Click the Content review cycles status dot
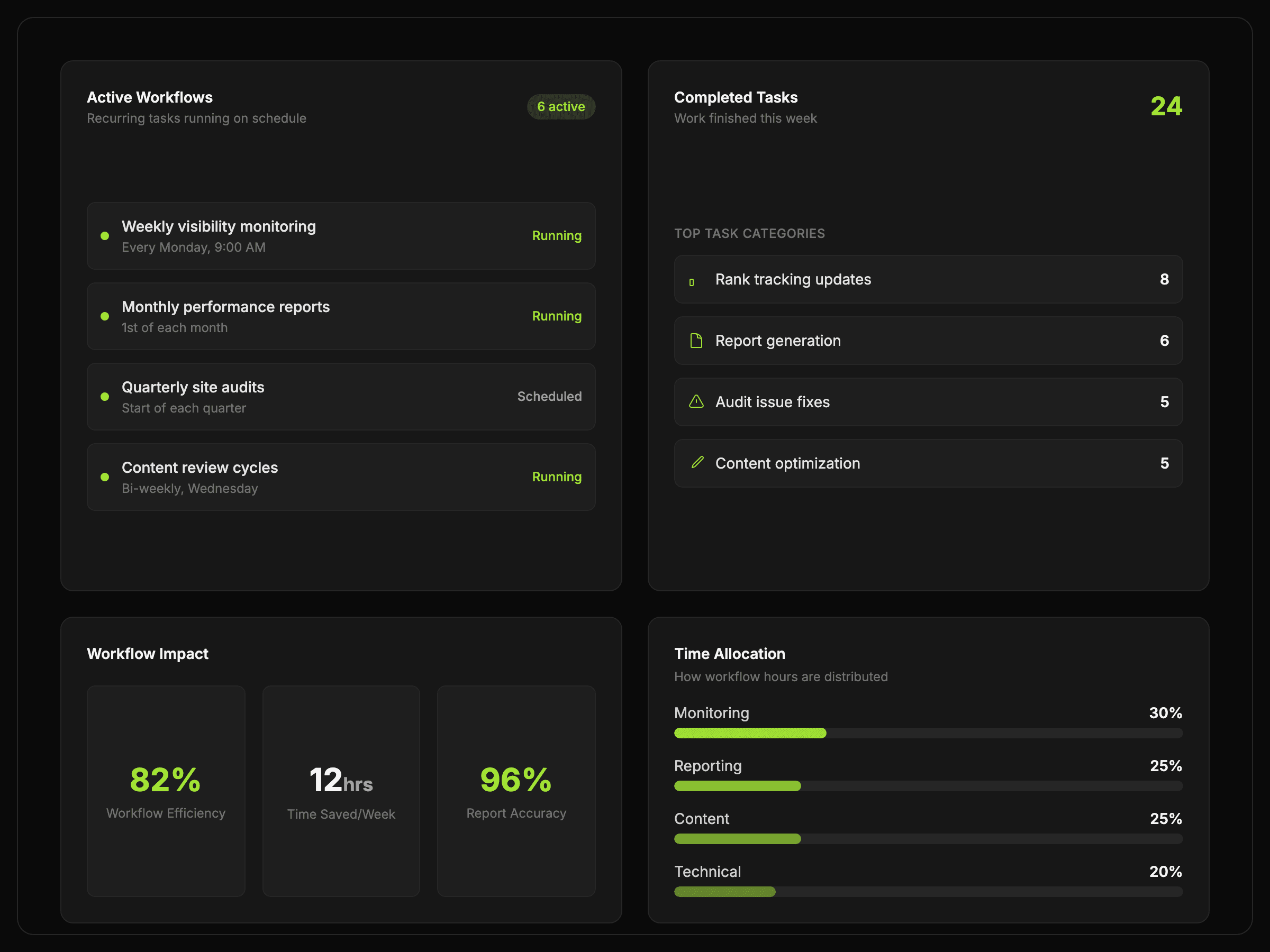 click(x=104, y=477)
